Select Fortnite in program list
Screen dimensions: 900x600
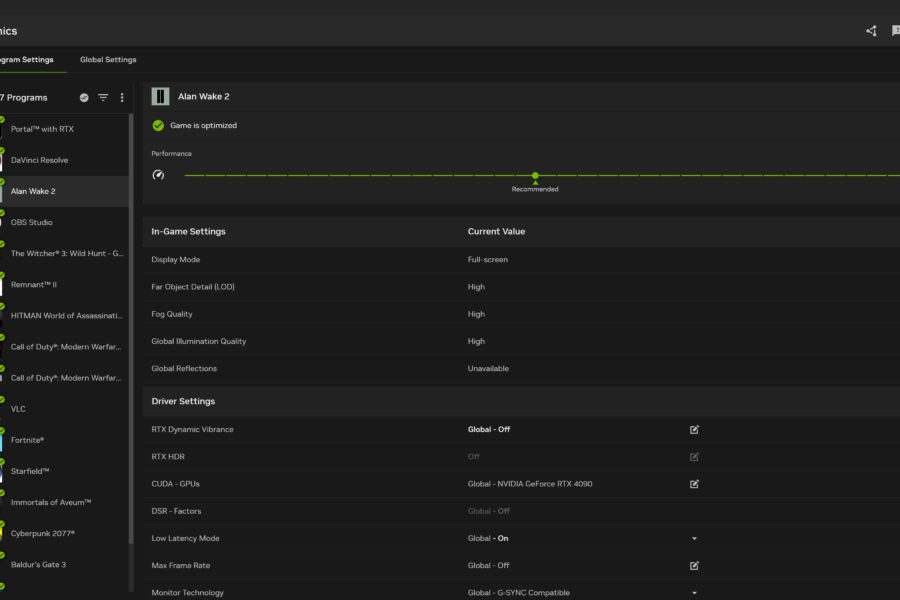(x=64, y=440)
